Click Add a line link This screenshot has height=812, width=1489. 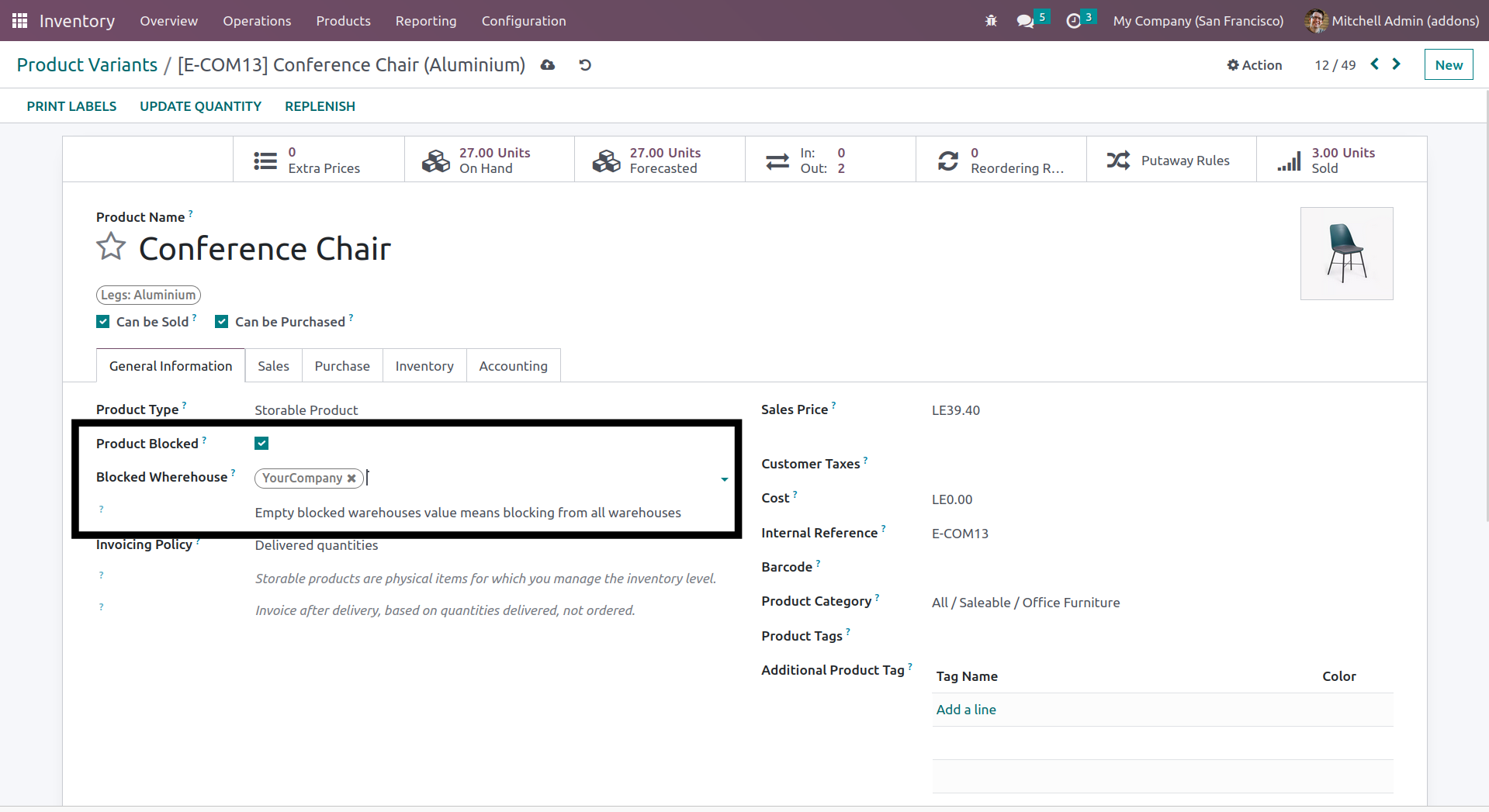[965, 710]
